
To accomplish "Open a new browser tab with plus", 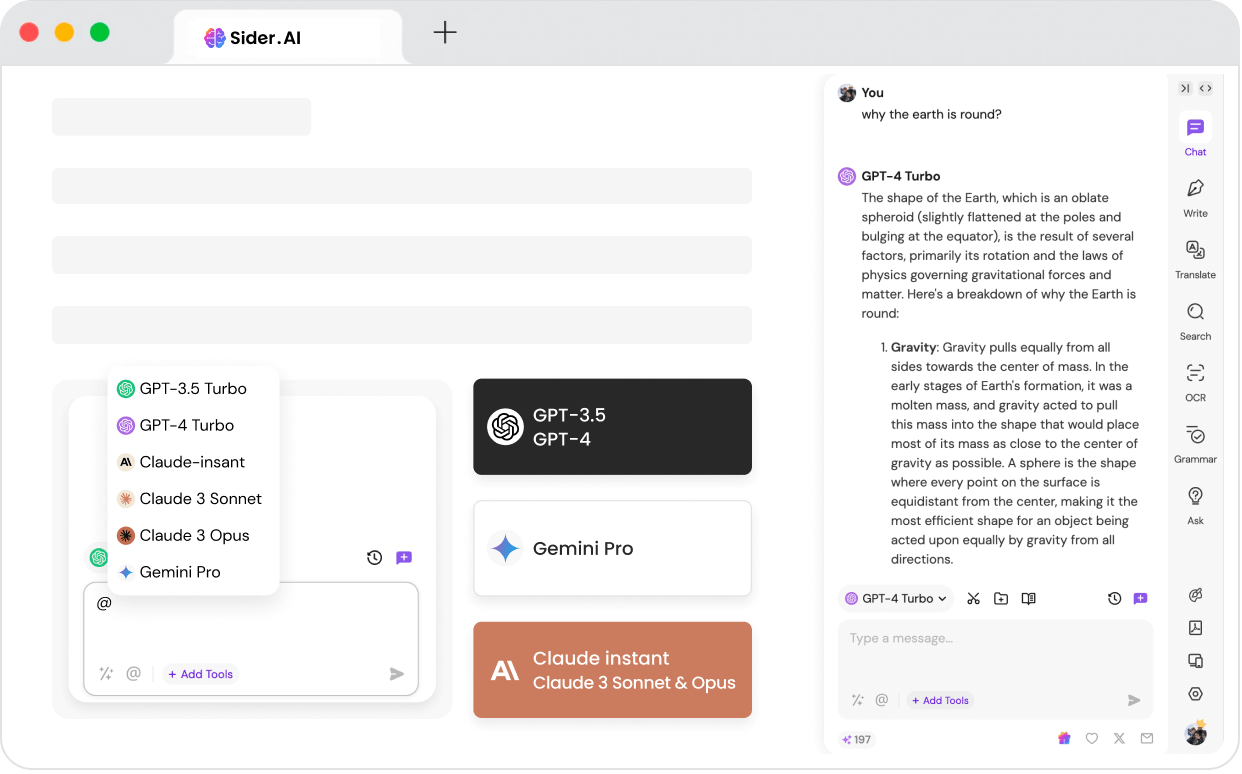I will 445,32.
